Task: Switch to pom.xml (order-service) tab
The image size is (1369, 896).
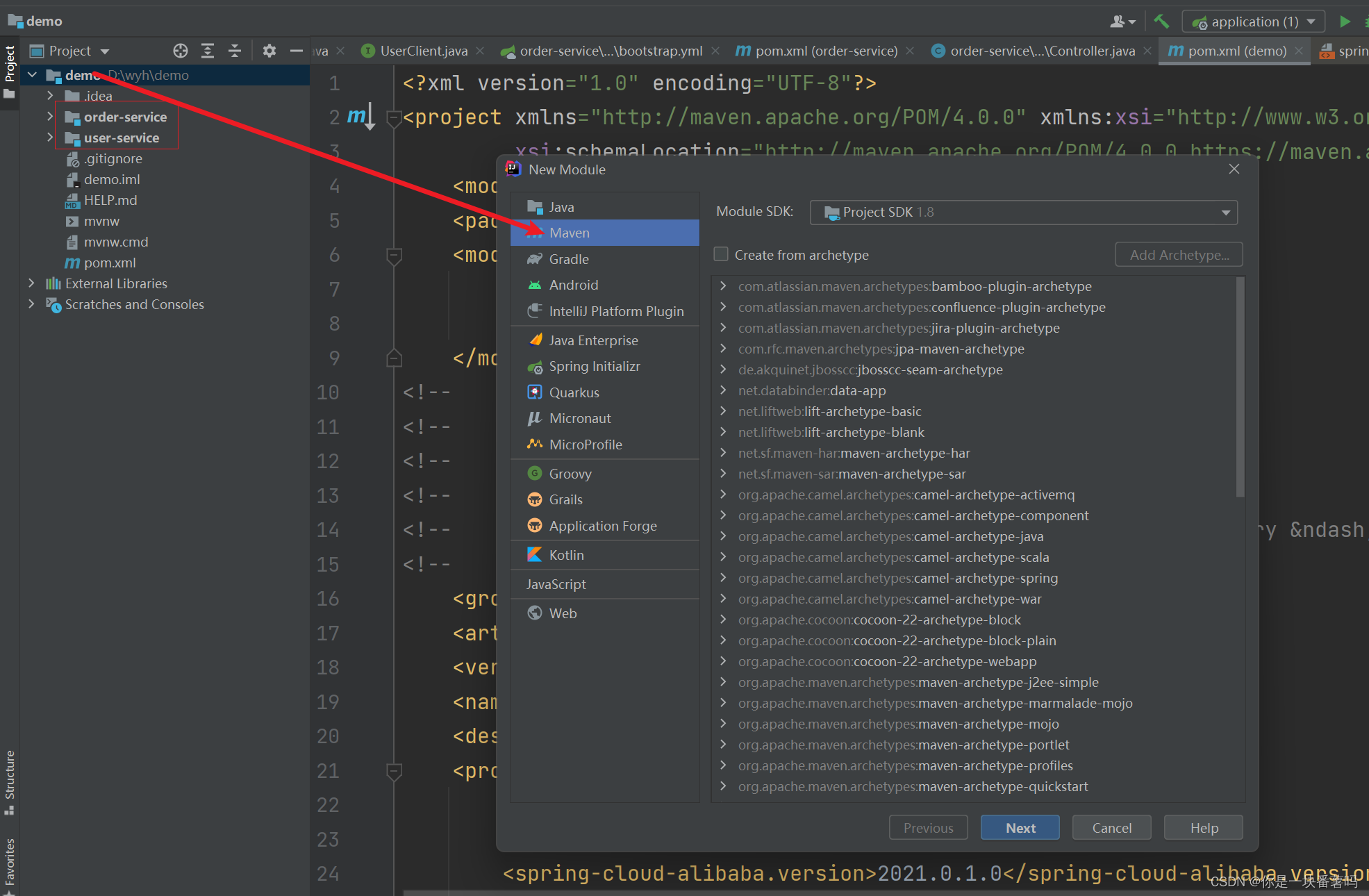Action: [825, 51]
